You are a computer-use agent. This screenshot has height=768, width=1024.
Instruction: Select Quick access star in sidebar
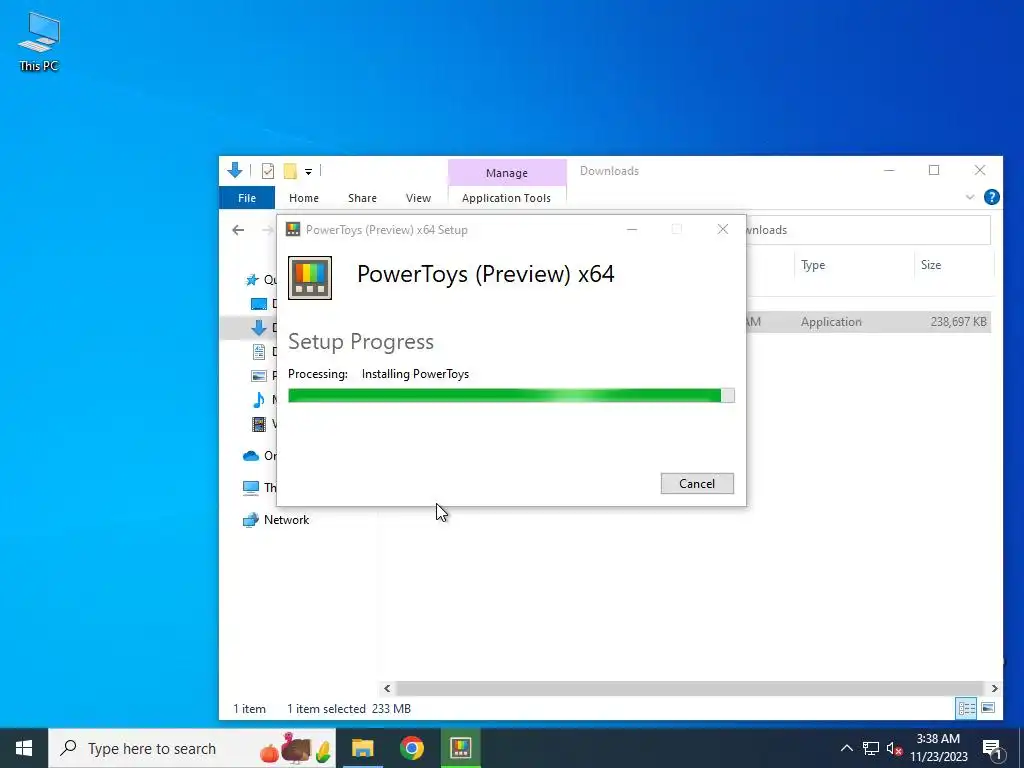tap(252, 280)
